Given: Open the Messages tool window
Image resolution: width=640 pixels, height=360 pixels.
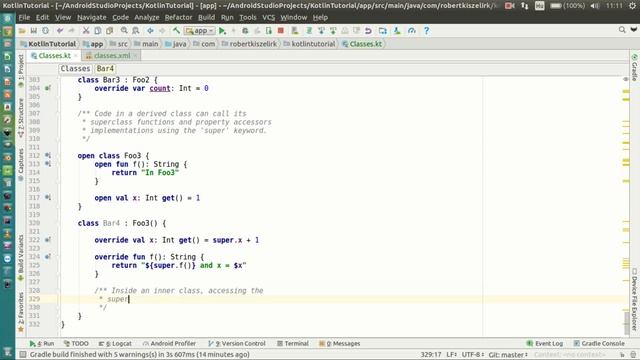Looking at the screenshot, I should pos(340,344).
